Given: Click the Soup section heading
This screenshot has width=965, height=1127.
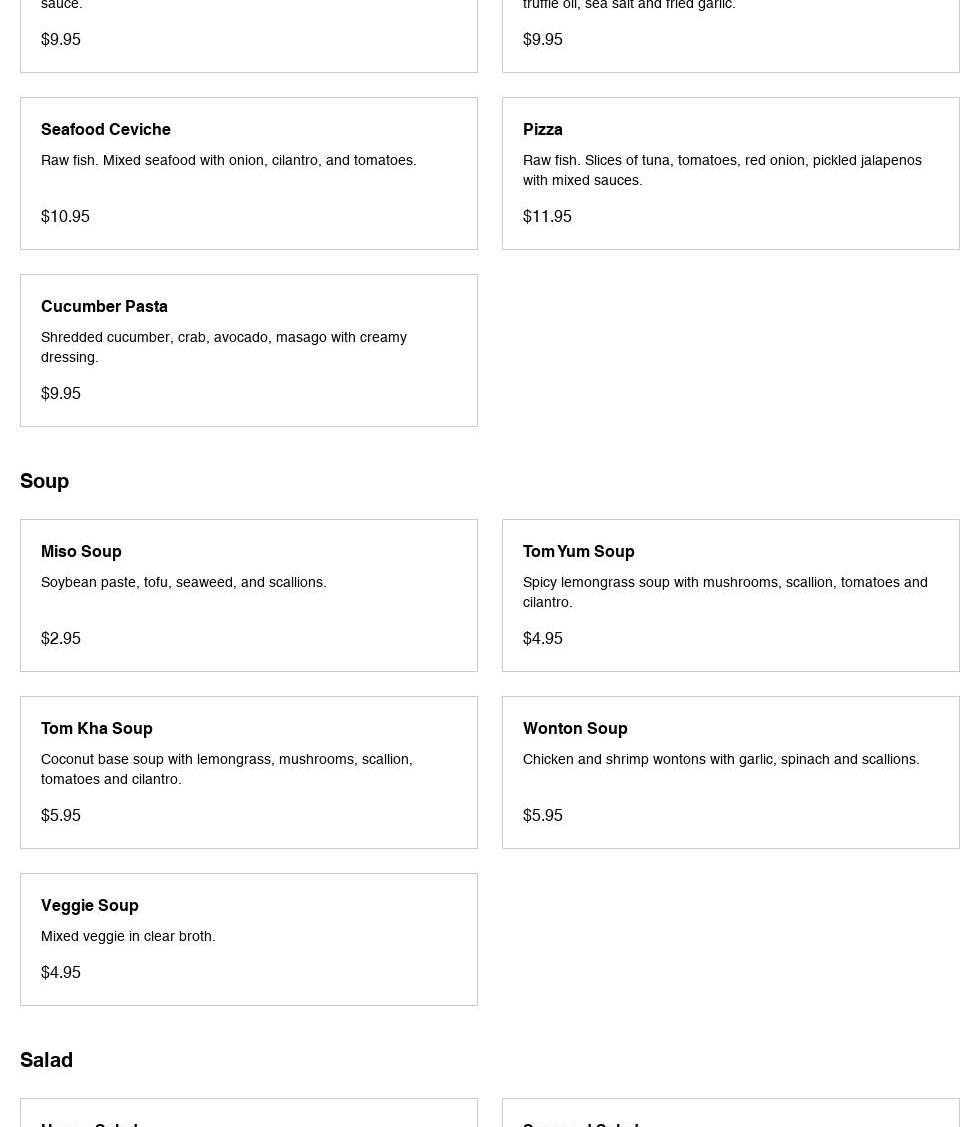Looking at the screenshot, I should tap(45, 481).
